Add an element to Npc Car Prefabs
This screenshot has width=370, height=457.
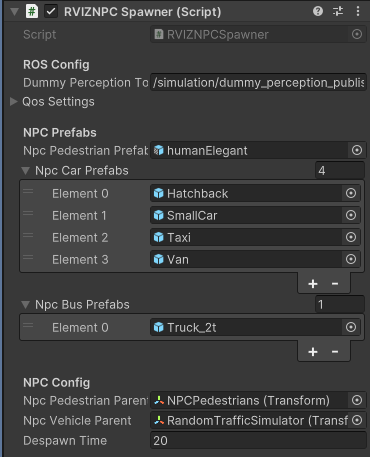[x=313, y=284]
